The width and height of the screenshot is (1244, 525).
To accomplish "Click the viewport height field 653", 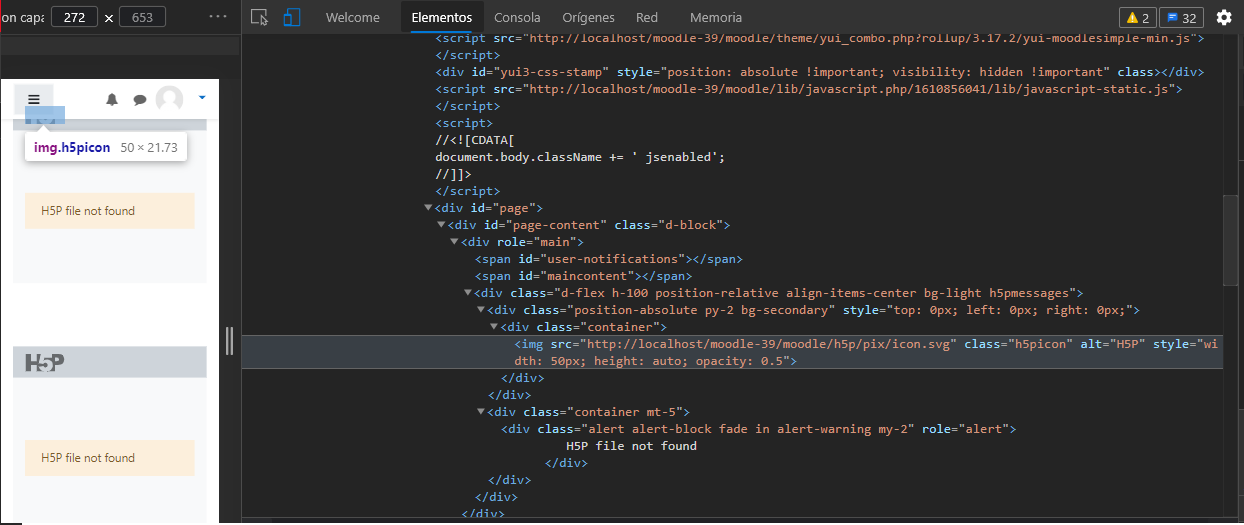I will pos(142,17).
